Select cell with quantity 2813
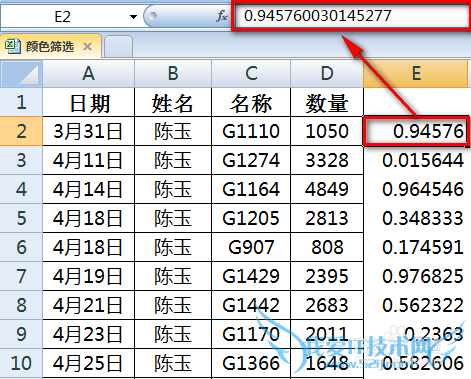 click(327, 218)
